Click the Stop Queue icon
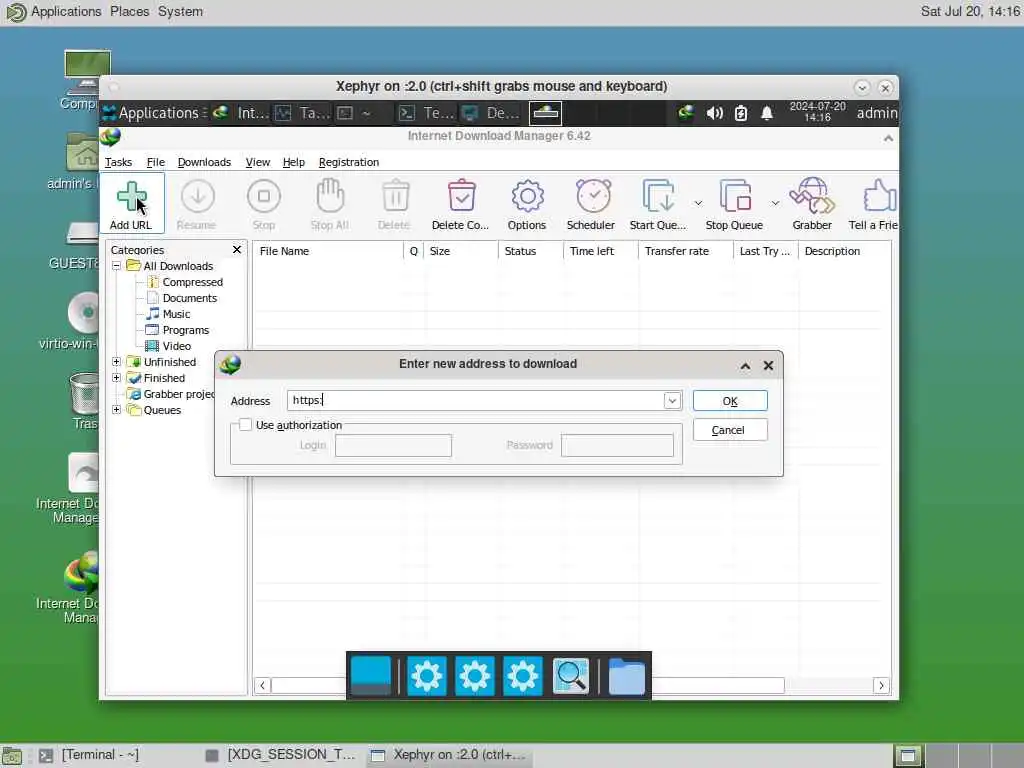The image size is (1024, 768). point(735,195)
